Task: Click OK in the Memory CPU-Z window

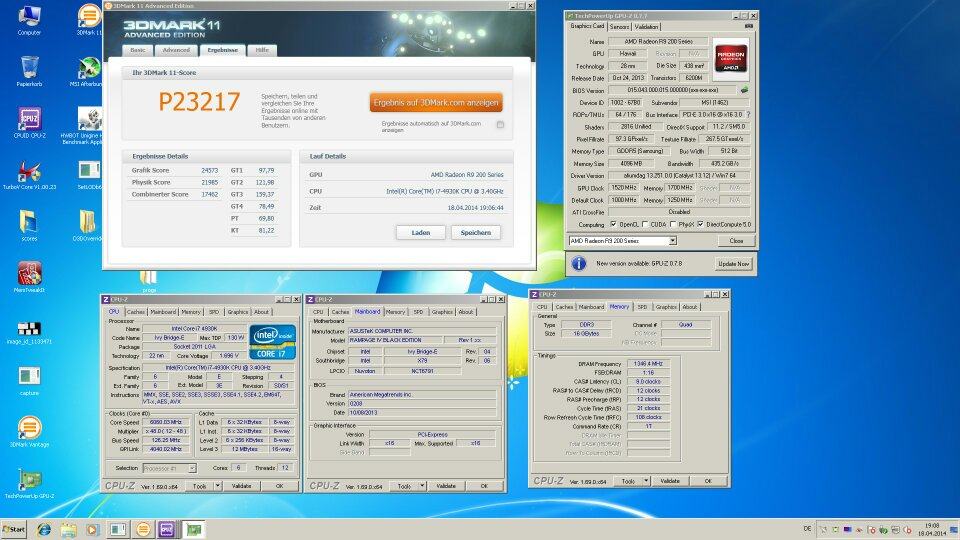Action: (708, 481)
